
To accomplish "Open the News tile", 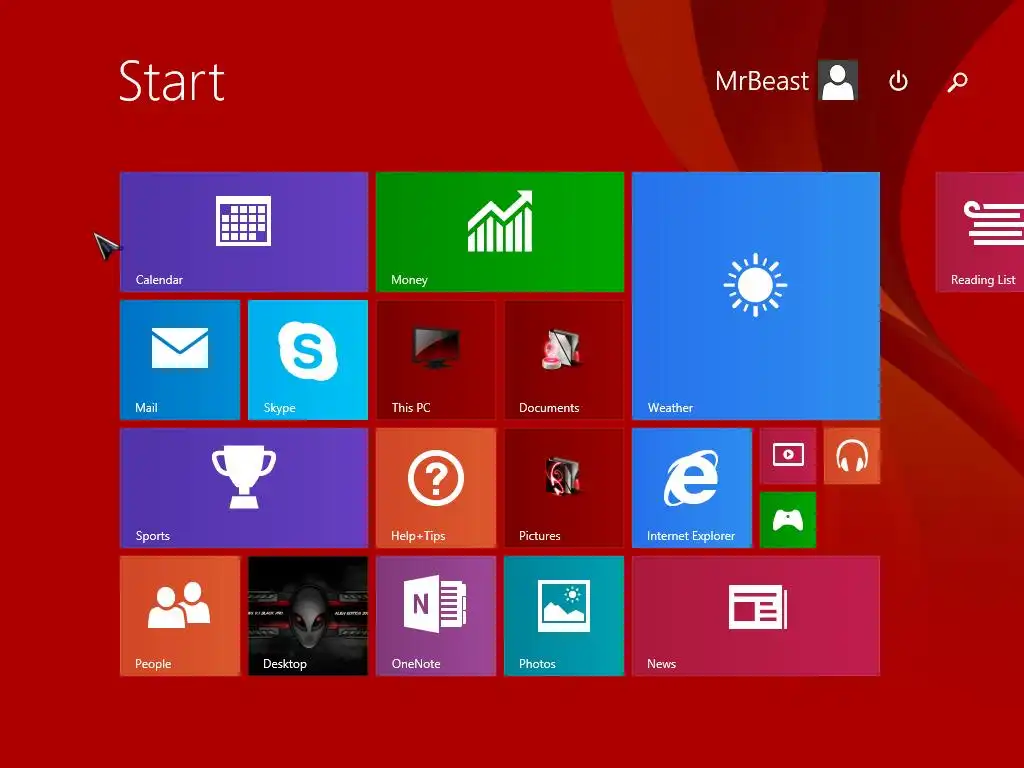I will tap(756, 616).
